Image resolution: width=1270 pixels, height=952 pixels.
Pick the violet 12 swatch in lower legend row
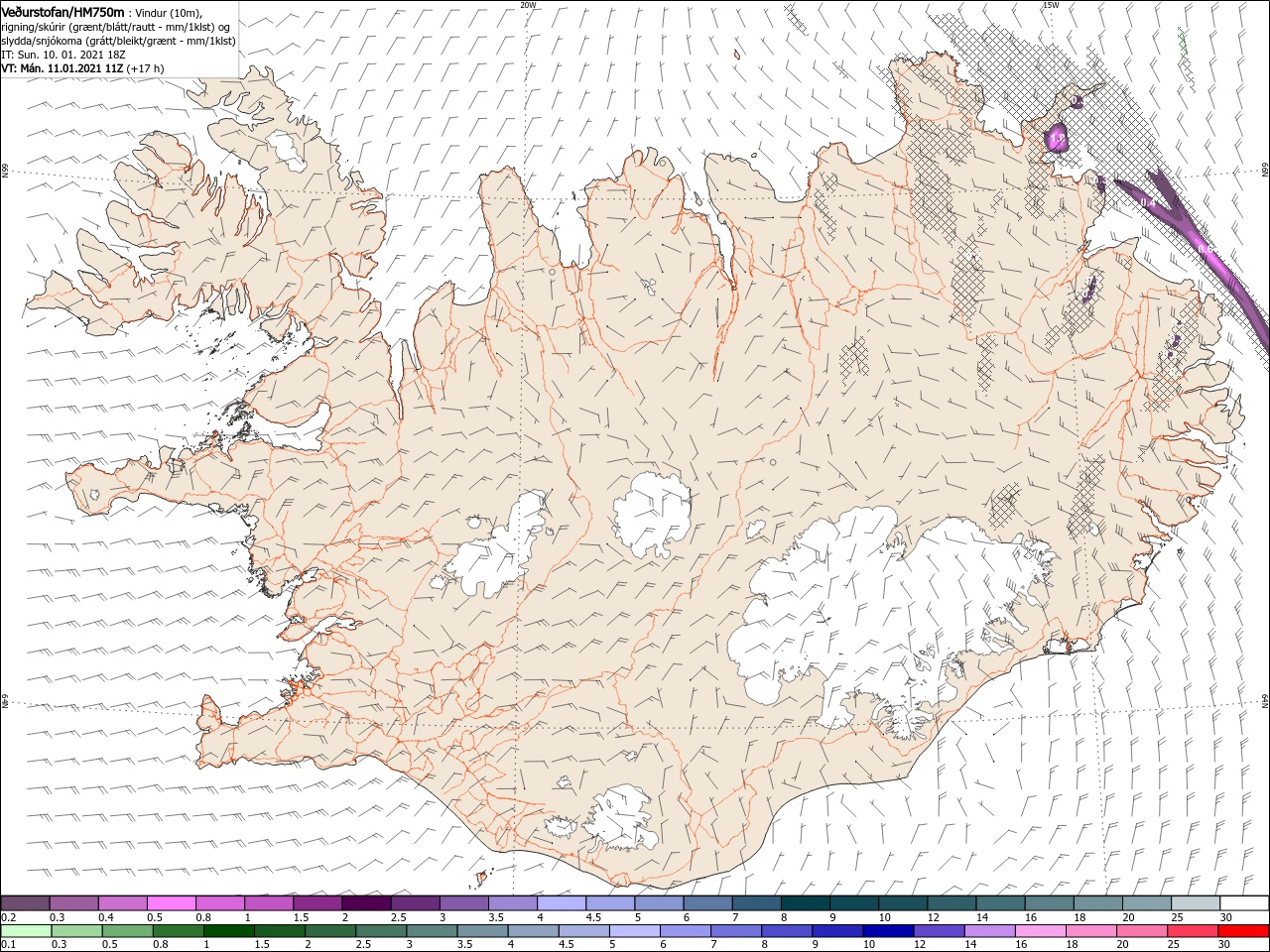pyautogui.click(x=938, y=931)
